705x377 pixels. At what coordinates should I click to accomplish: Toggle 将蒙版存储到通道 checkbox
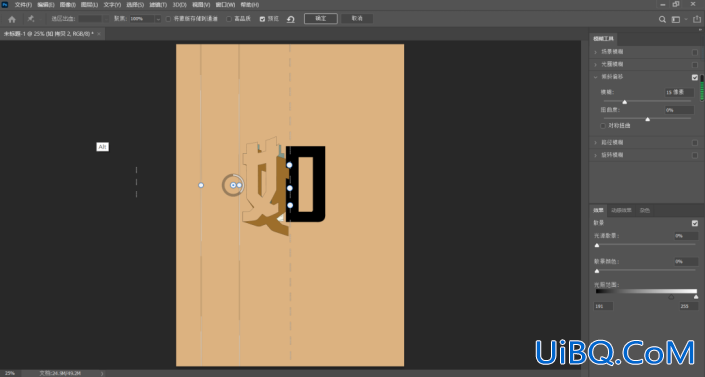point(169,19)
